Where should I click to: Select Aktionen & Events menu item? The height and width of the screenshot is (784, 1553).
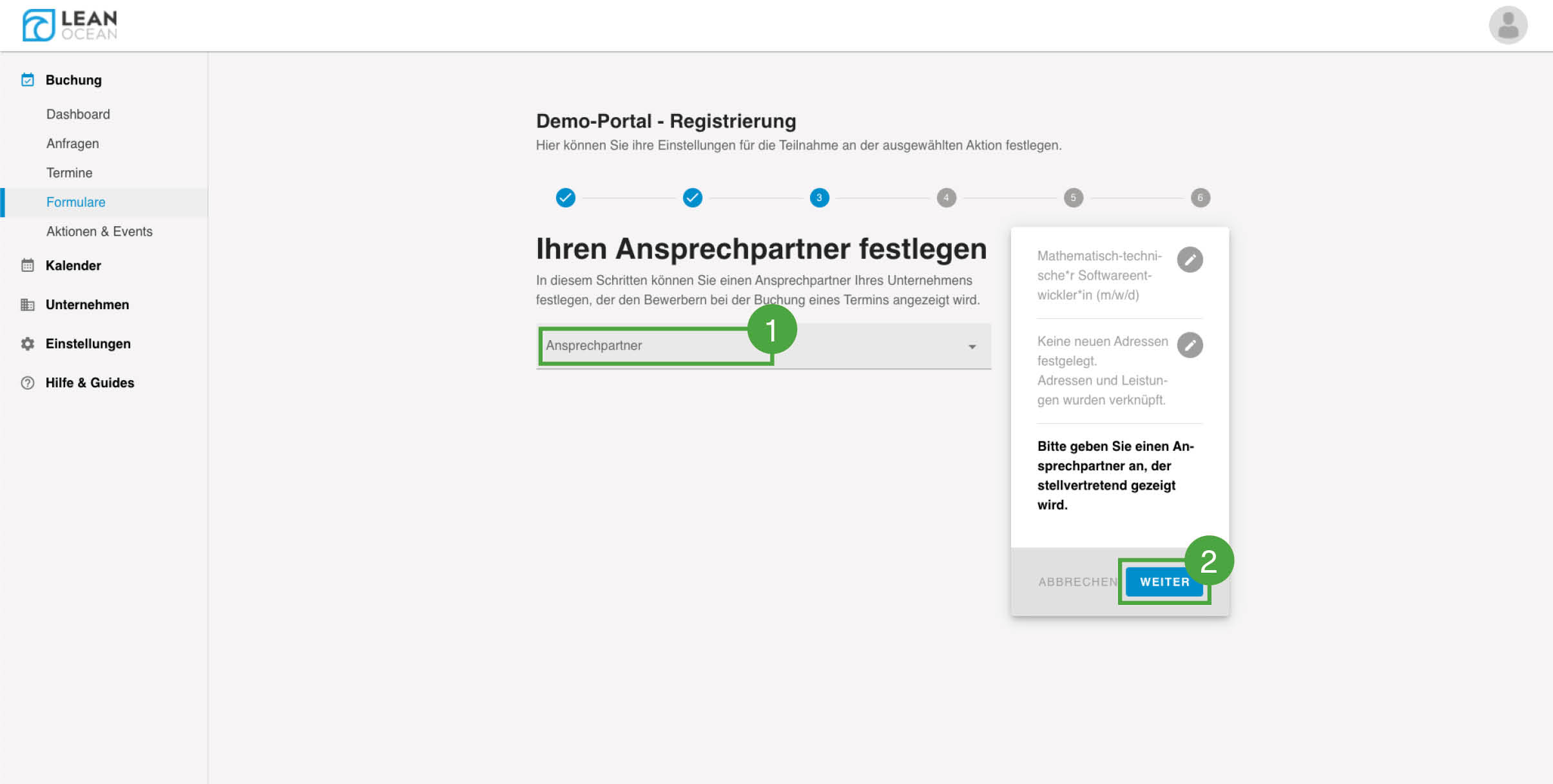coord(99,231)
